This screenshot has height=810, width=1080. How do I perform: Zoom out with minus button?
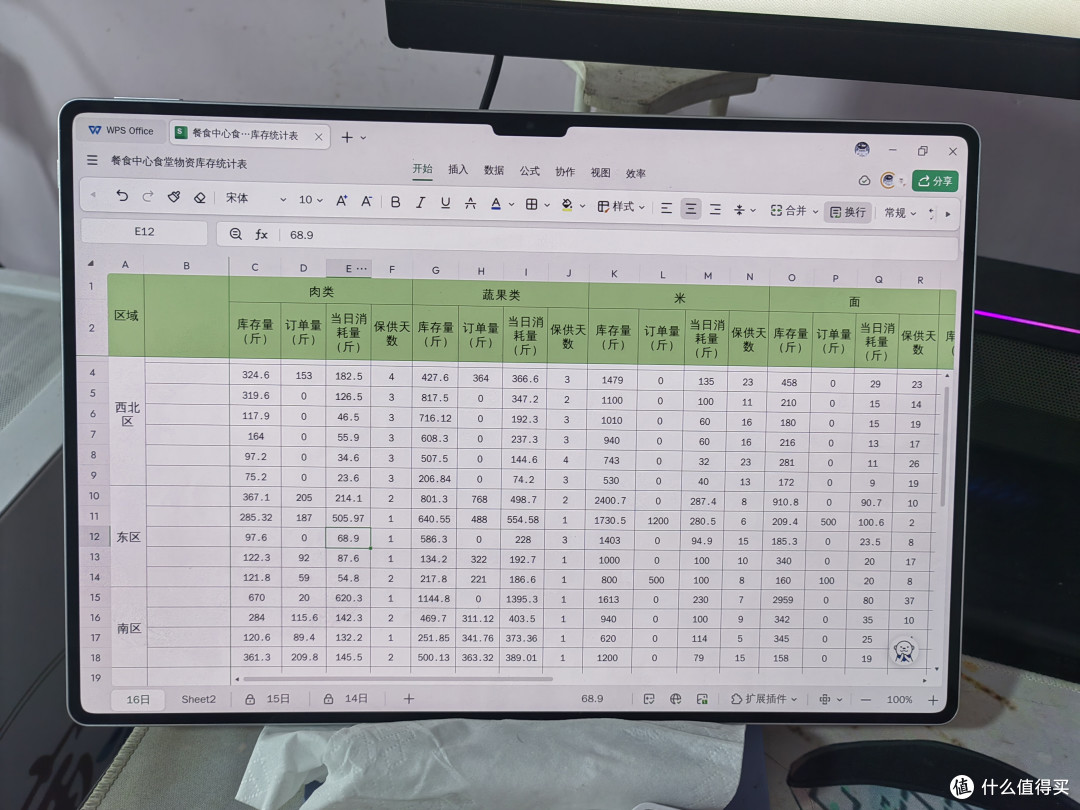tap(866, 700)
